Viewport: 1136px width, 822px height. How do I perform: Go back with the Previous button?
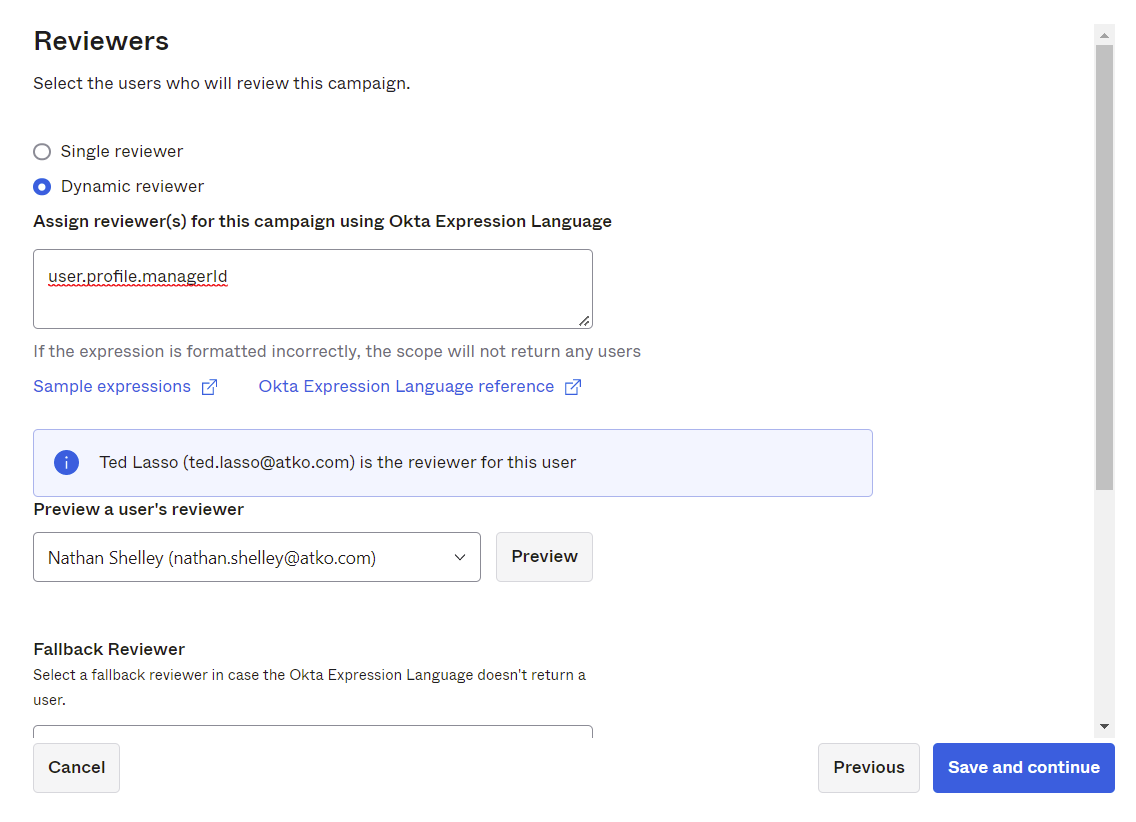(x=868, y=768)
